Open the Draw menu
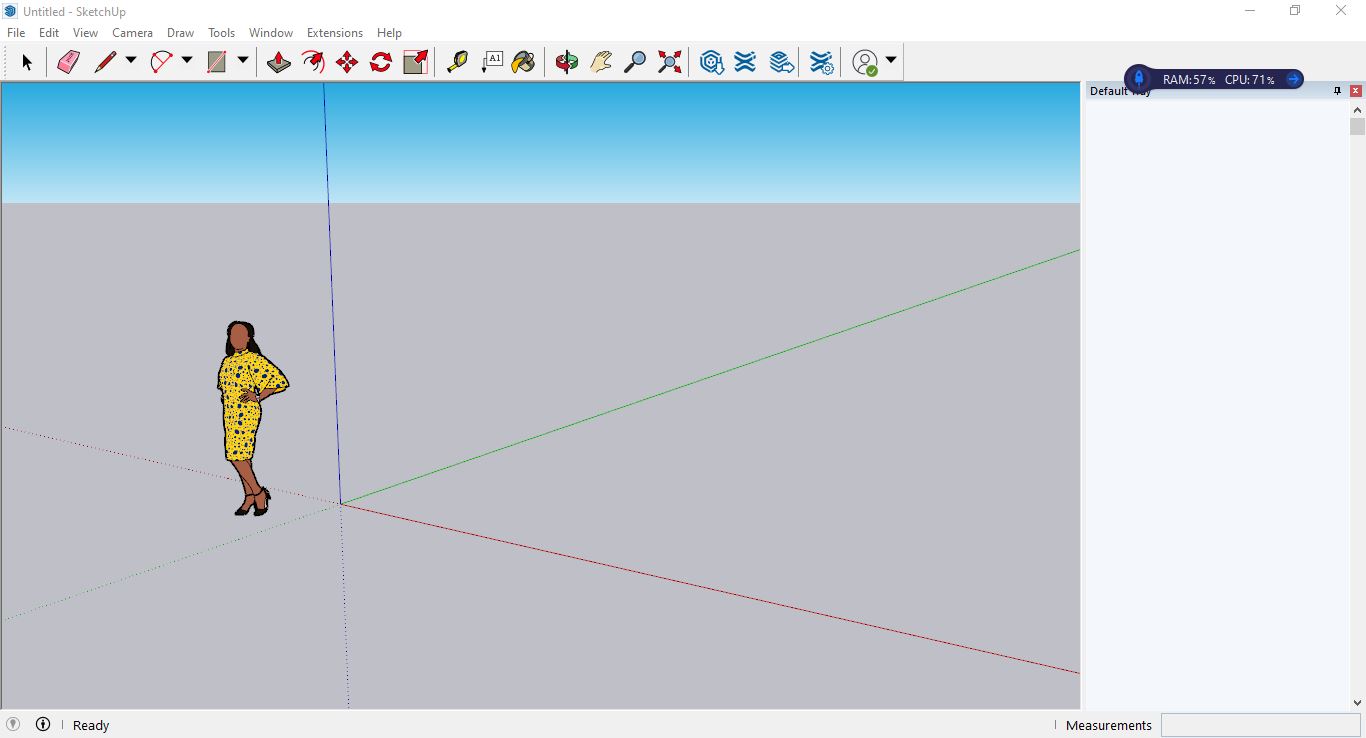Screen dimensions: 1366x738 point(180,33)
